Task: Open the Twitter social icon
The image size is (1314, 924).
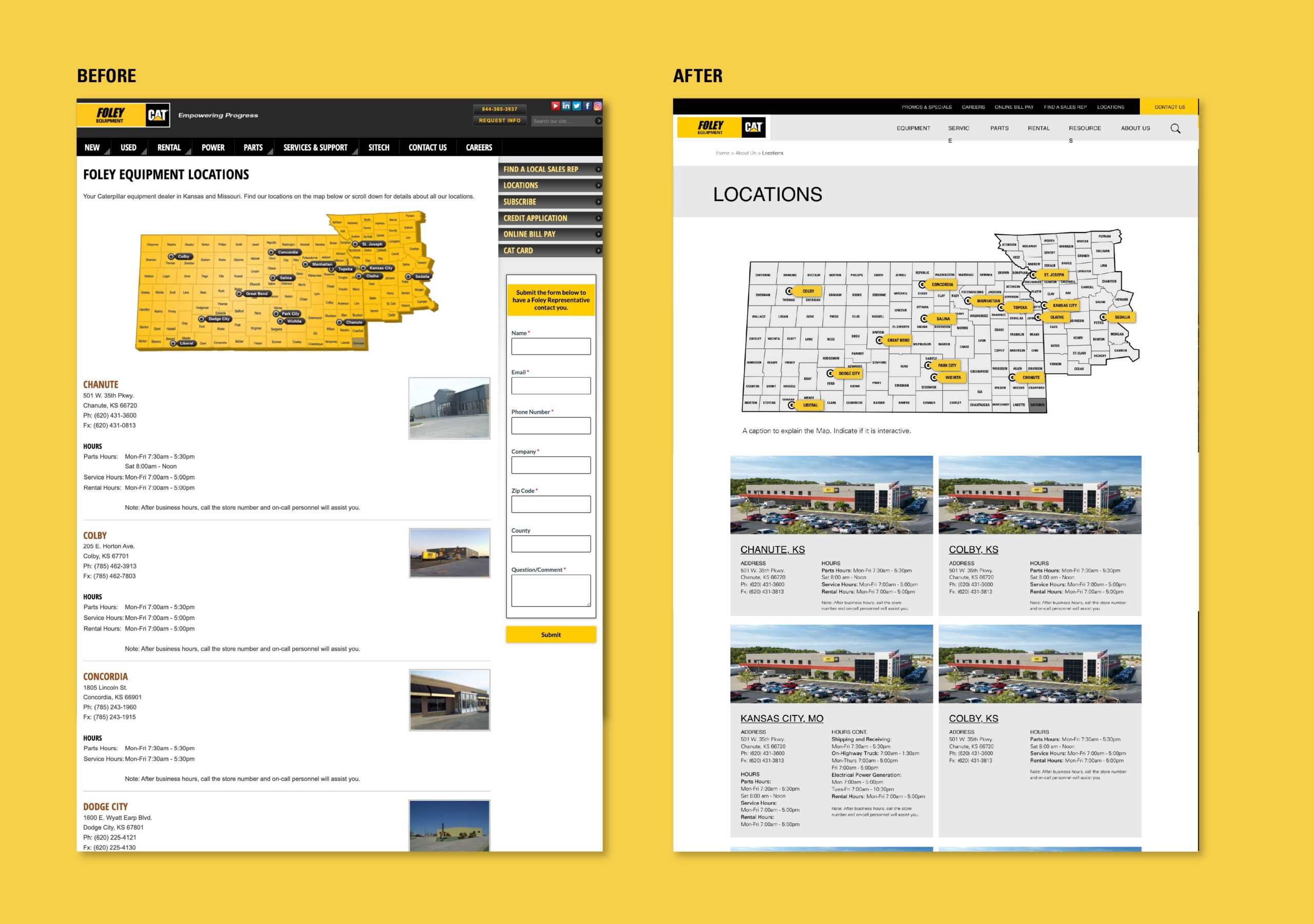Action: point(577,106)
